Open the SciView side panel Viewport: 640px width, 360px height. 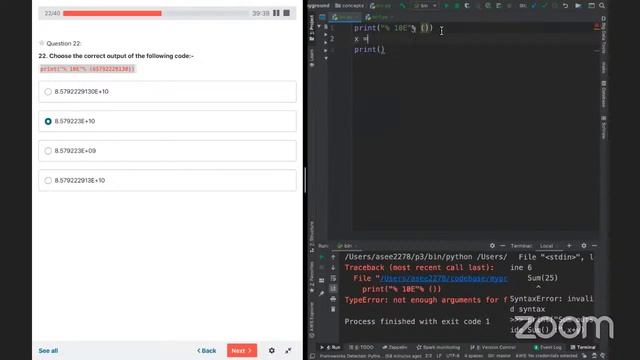coord(604,127)
